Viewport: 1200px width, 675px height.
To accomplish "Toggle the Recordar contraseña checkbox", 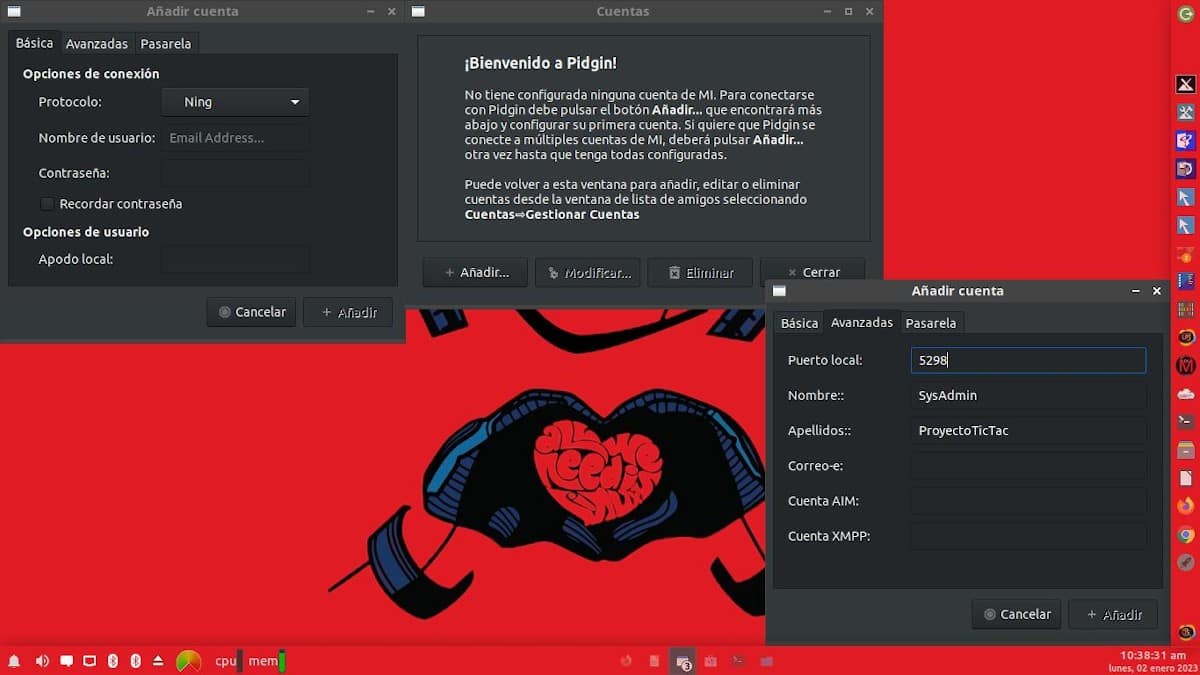I will click(x=47, y=204).
